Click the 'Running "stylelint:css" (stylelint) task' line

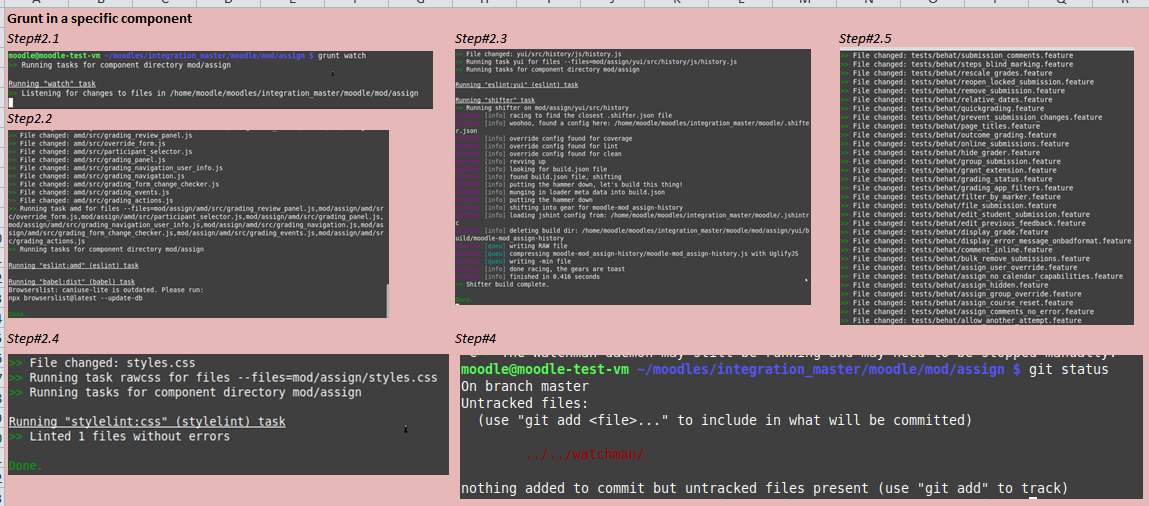click(x=147, y=421)
